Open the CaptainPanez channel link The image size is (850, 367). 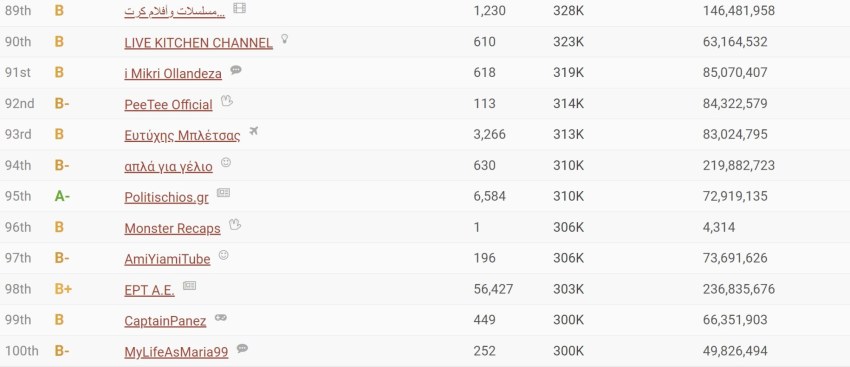click(165, 321)
